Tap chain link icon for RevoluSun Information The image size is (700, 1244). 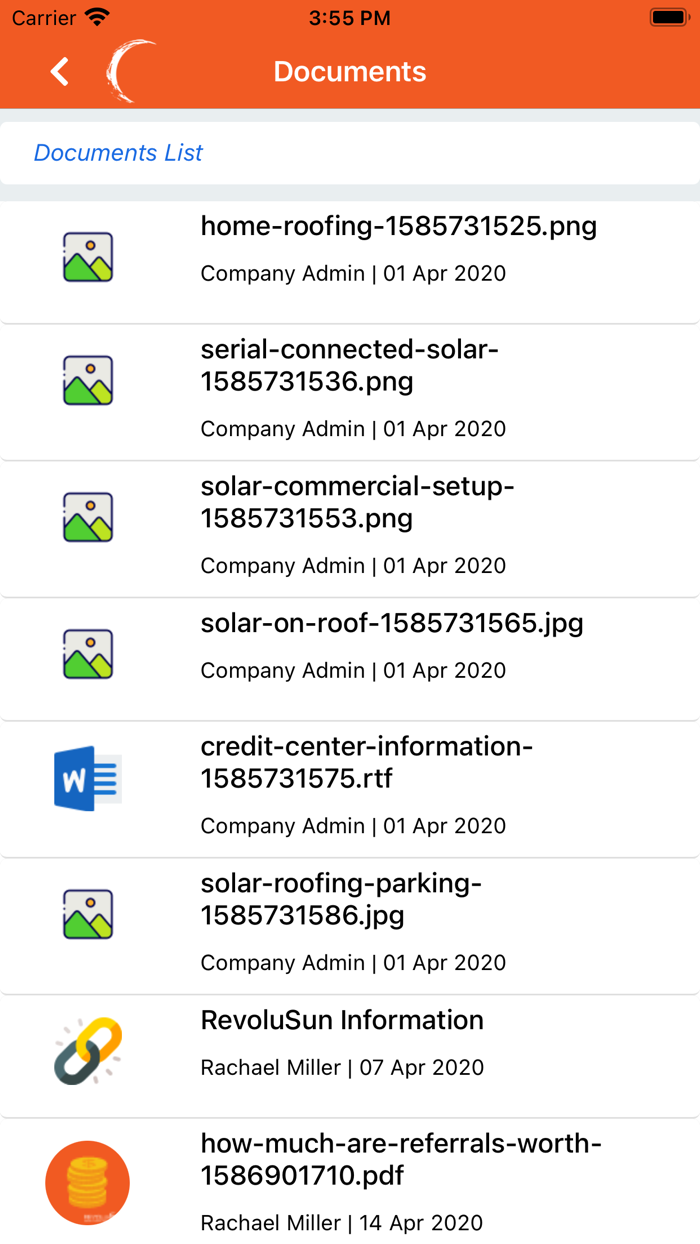tap(88, 1051)
